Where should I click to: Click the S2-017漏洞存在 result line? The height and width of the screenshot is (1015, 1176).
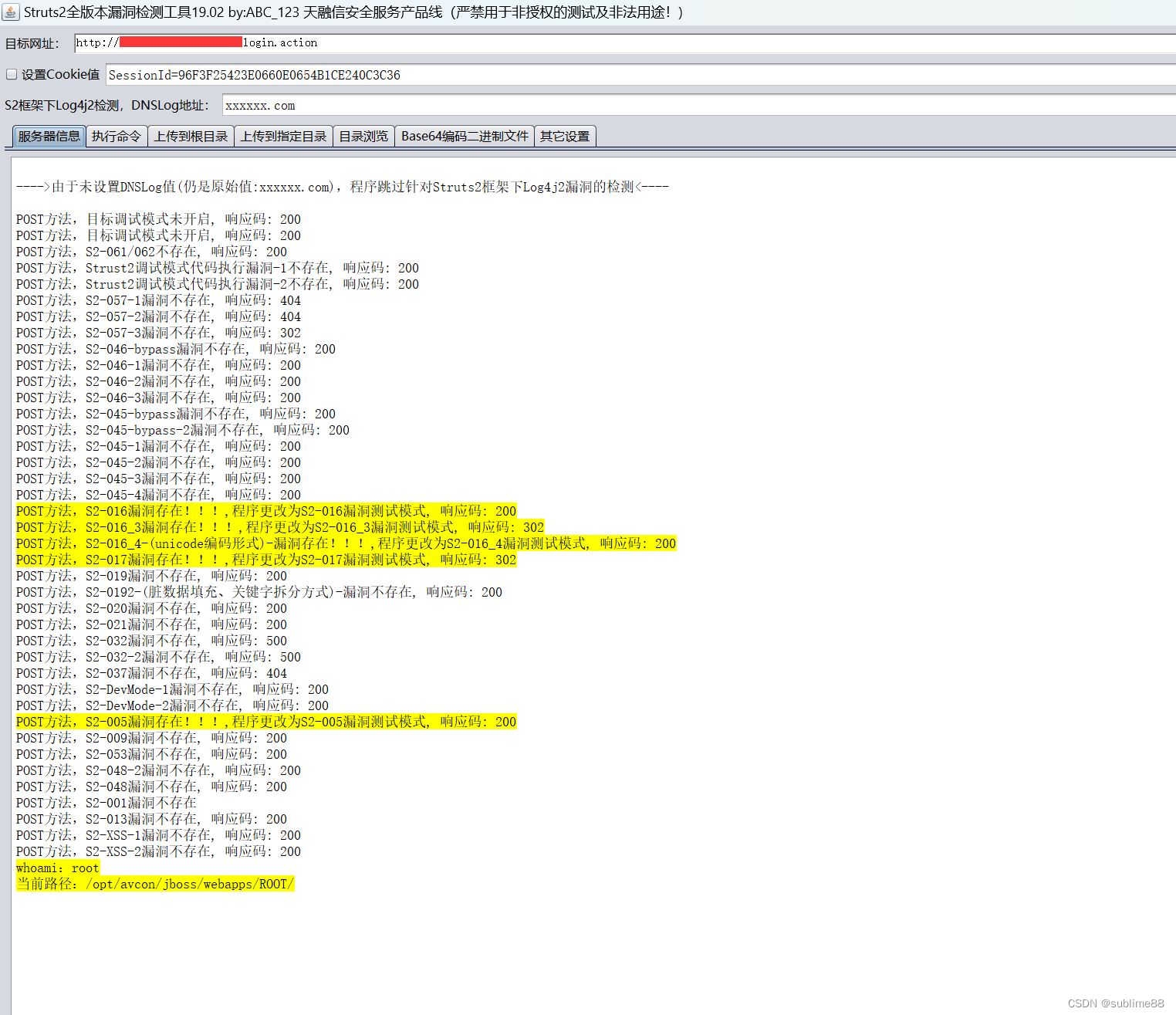click(x=266, y=560)
